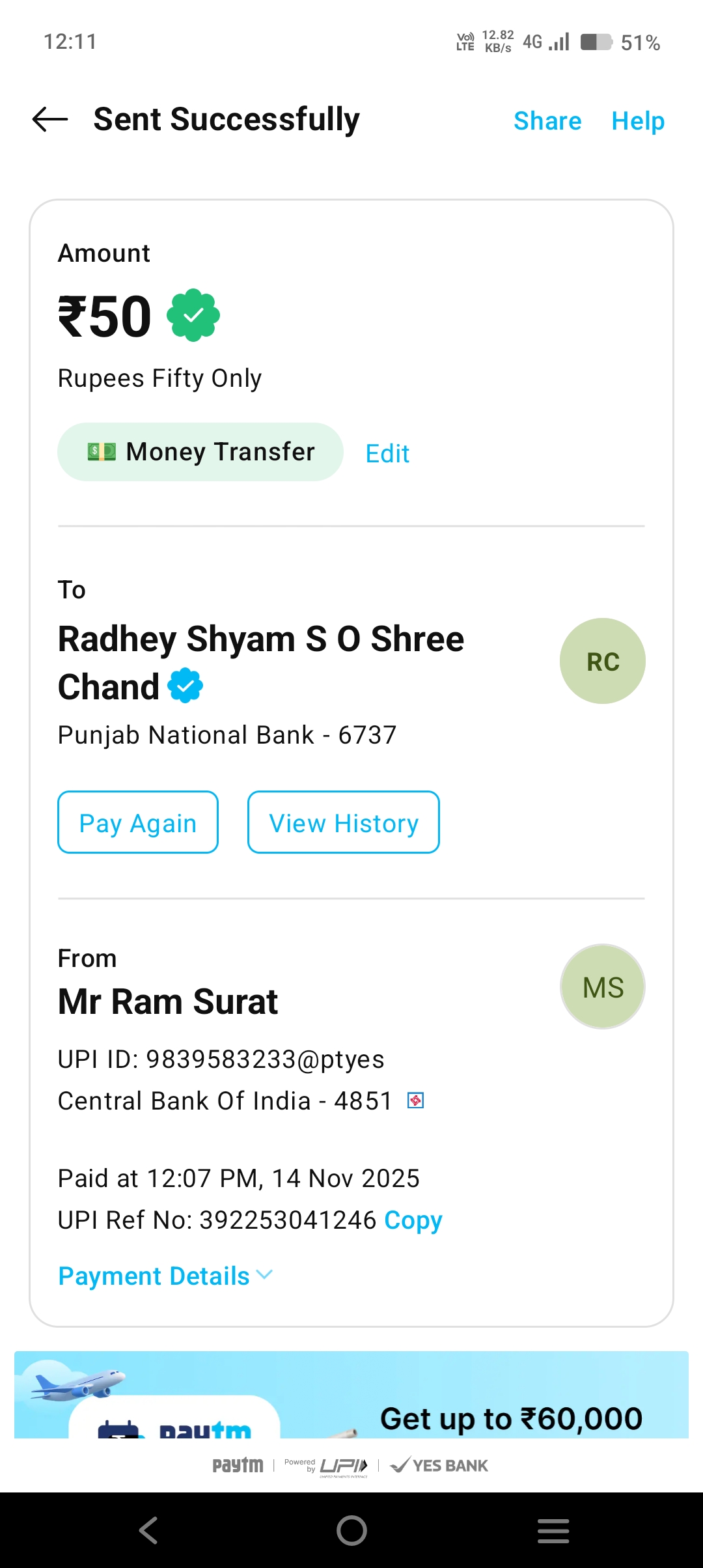The width and height of the screenshot is (703, 1568).
Task: Tap the green verified checkmark beside ₹50
Action: [193, 316]
